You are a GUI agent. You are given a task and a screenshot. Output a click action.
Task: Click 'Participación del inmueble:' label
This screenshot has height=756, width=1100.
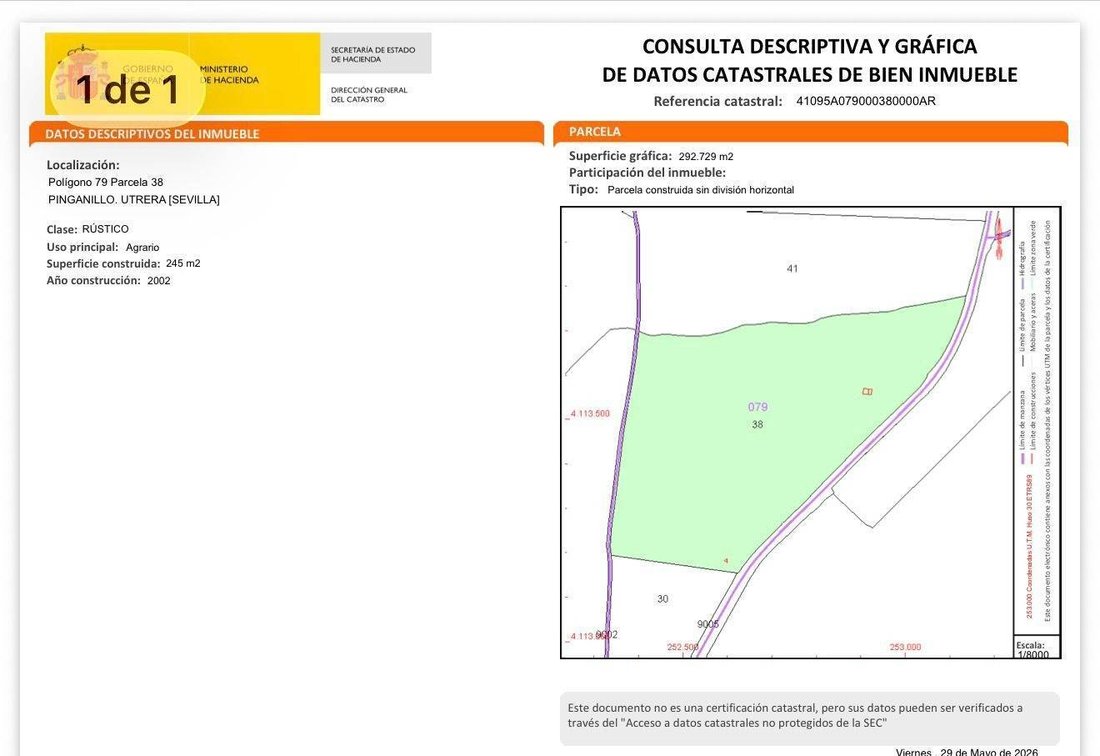pyautogui.click(x=648, y=173)
